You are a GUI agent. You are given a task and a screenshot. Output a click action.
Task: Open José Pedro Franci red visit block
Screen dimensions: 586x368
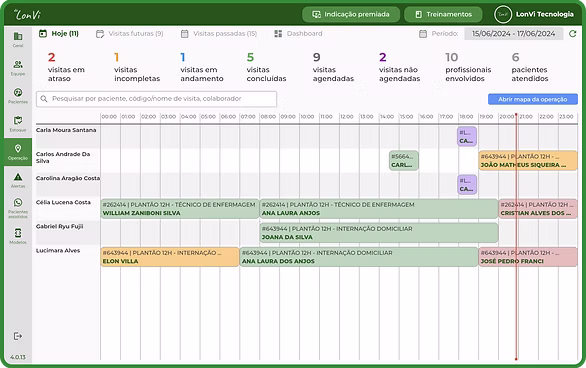click(528, 257)
